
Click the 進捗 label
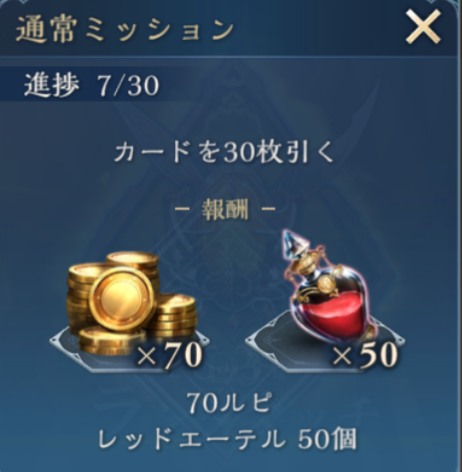[x=52, y=85]
